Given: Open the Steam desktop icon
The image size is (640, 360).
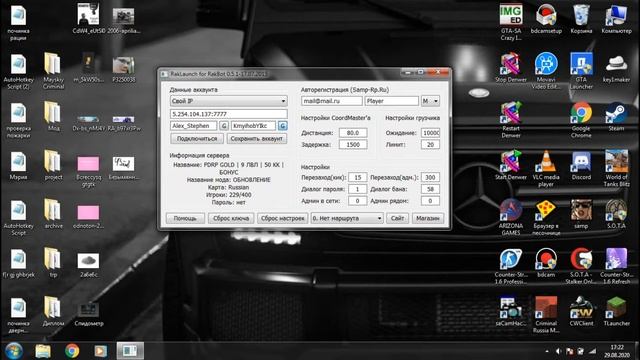Looking at the screenshot, I should [x=616, y=116].
